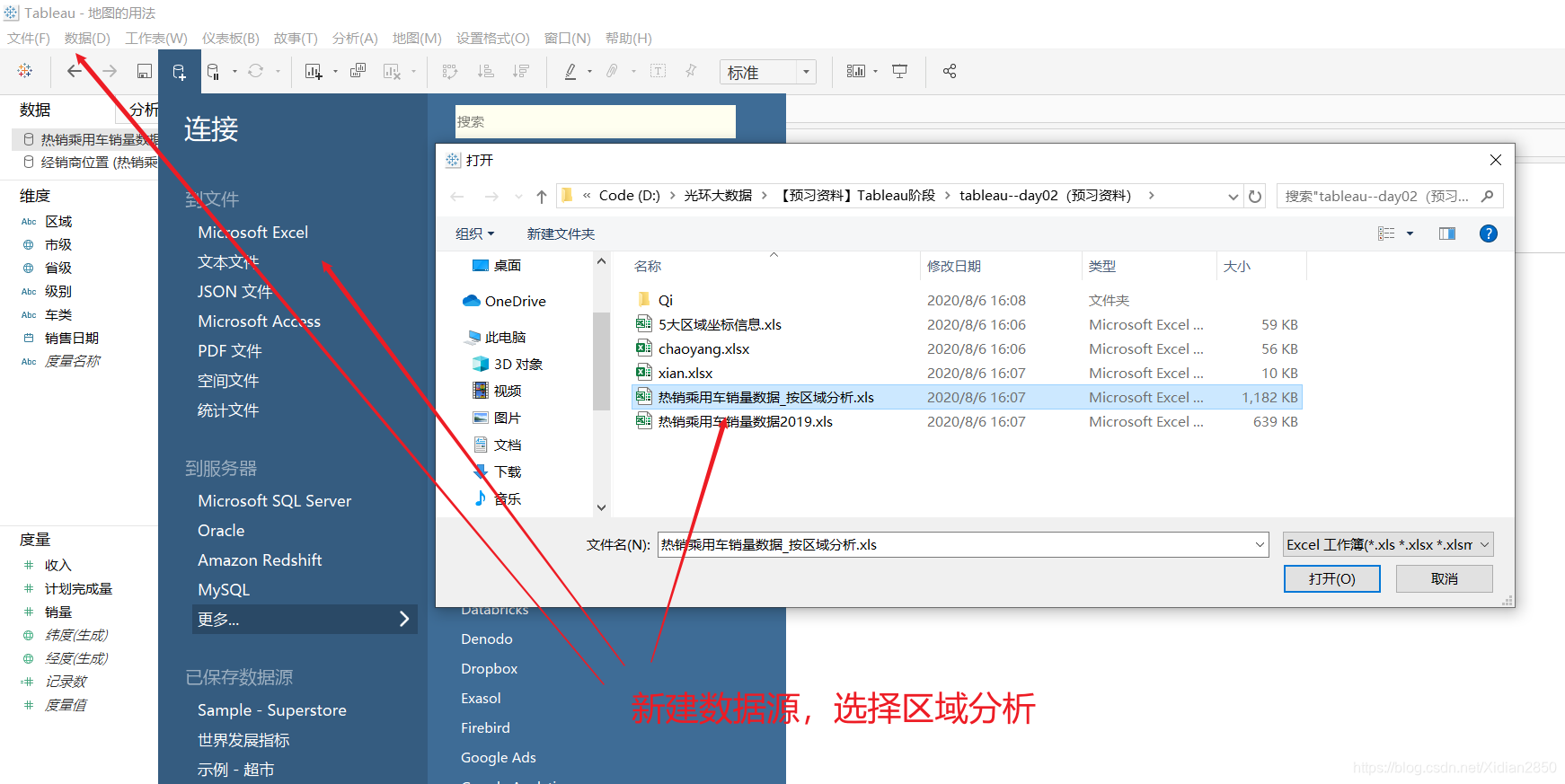The height and width of the screenshot is (784, 1565).
Task: Open the 仪表板(B) menu
Action: [x=231, y=38]
